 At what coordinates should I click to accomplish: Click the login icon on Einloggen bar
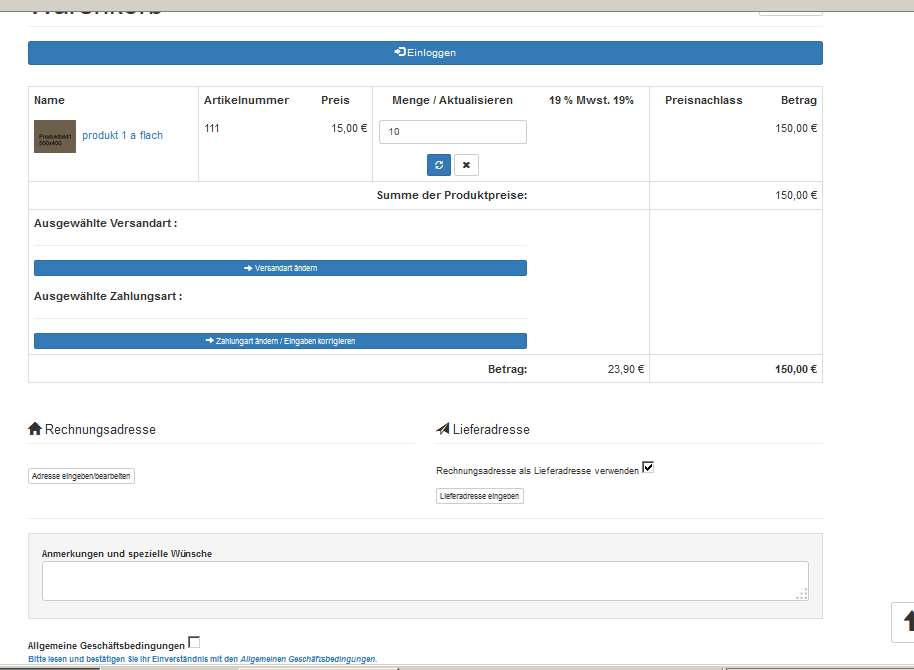click(400, 52)
